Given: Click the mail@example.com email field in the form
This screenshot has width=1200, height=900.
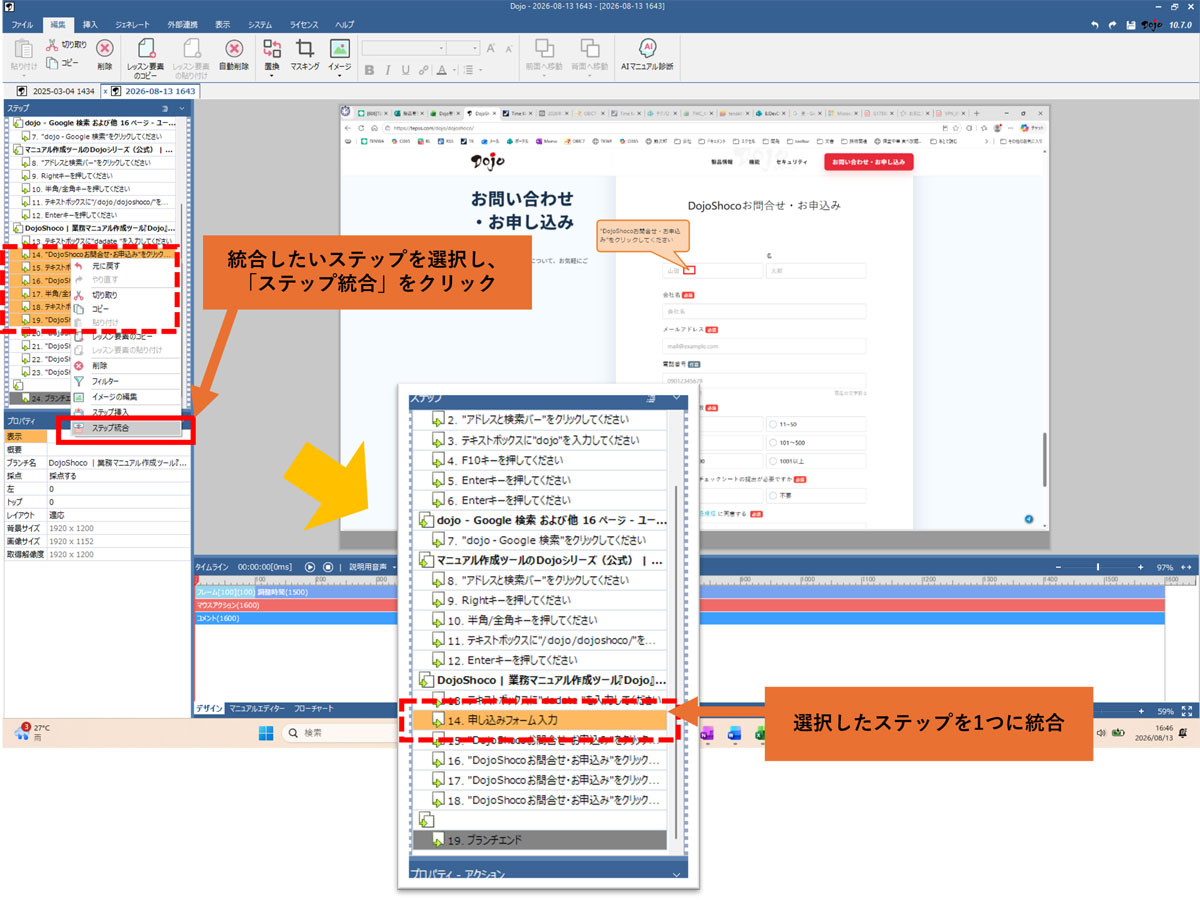Looking at the screenshot, I should pos(764,346).
